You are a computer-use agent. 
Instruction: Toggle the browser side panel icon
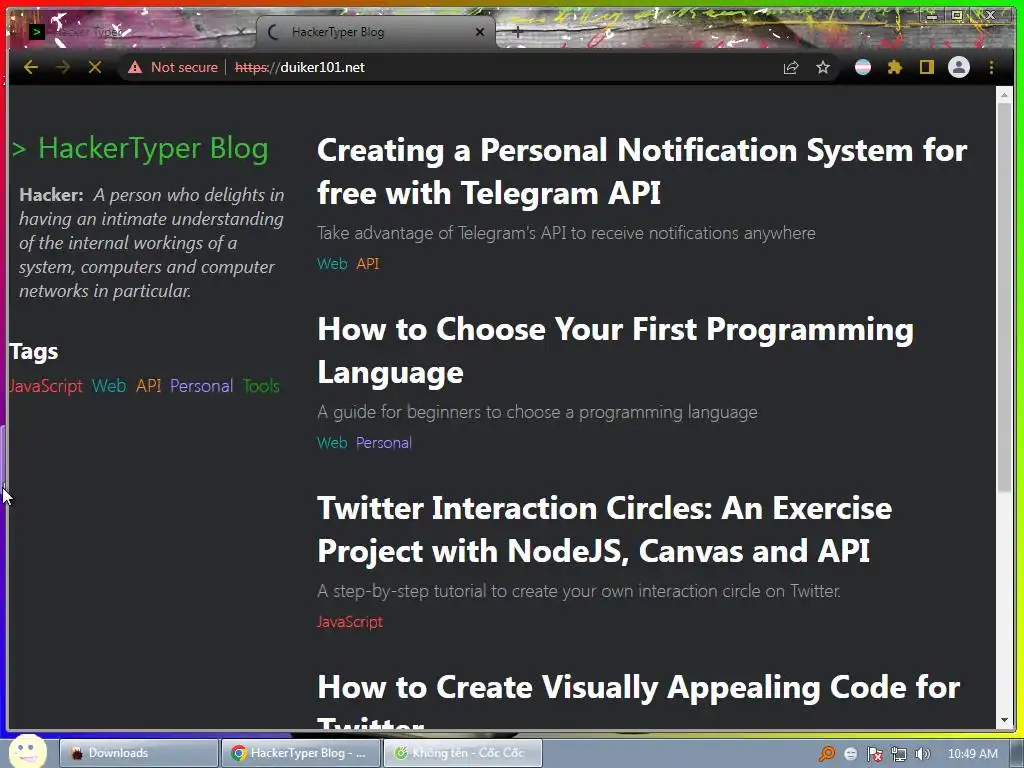click(927, 67)
